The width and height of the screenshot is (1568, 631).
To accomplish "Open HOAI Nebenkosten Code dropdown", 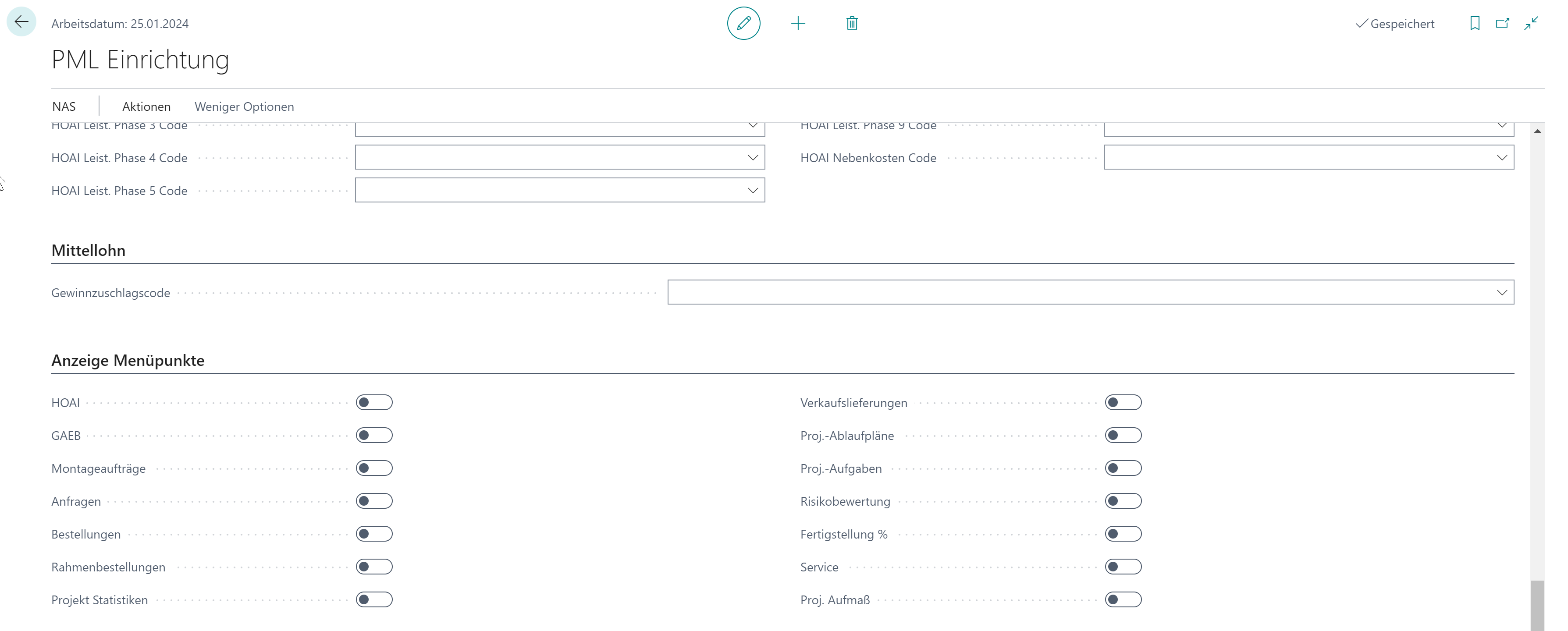I will pyautogui.click(x=1502, y=158).
